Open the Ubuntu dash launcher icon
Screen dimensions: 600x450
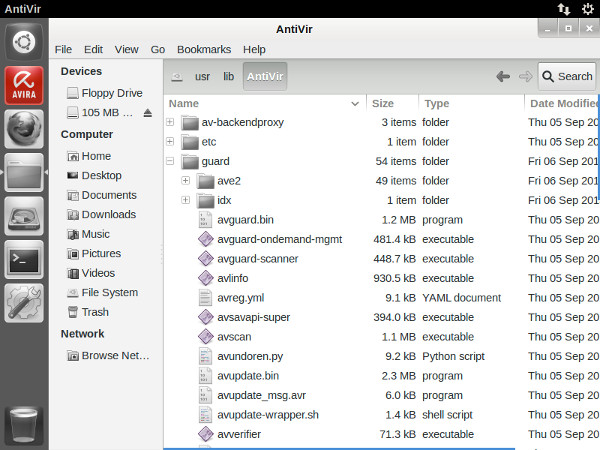coord(24,41)
